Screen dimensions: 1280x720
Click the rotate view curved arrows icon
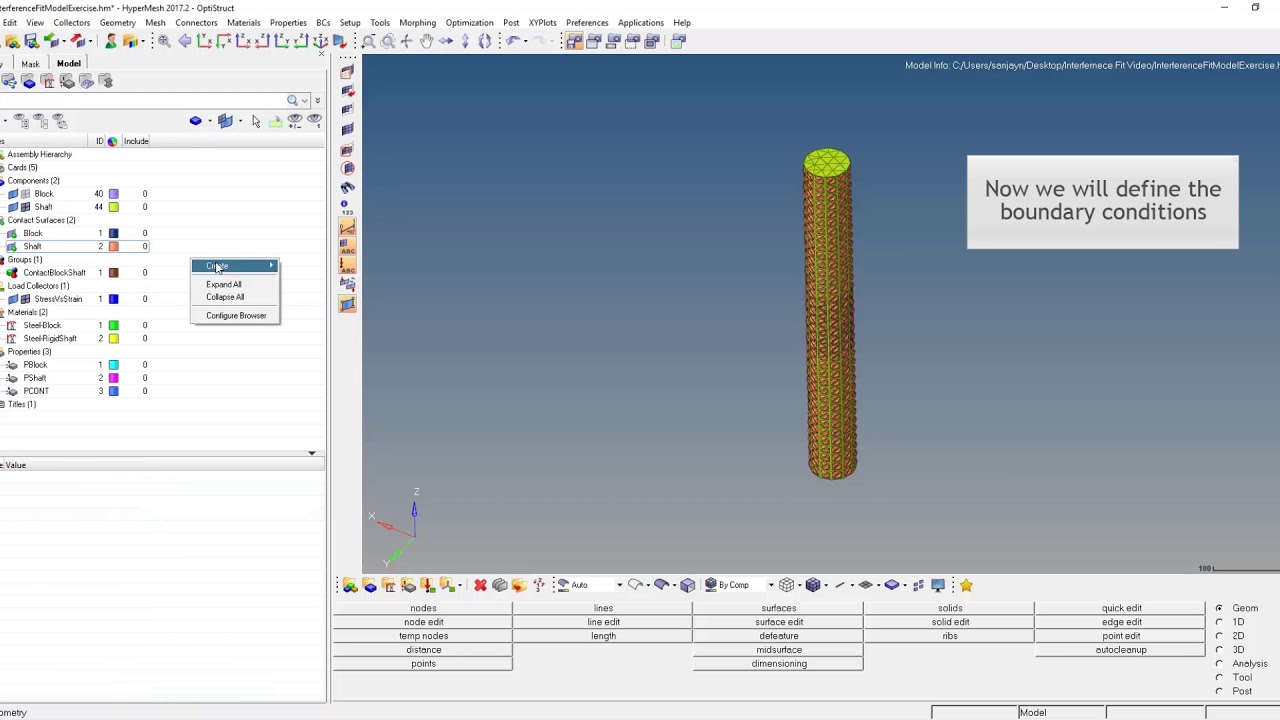[485, 41]
